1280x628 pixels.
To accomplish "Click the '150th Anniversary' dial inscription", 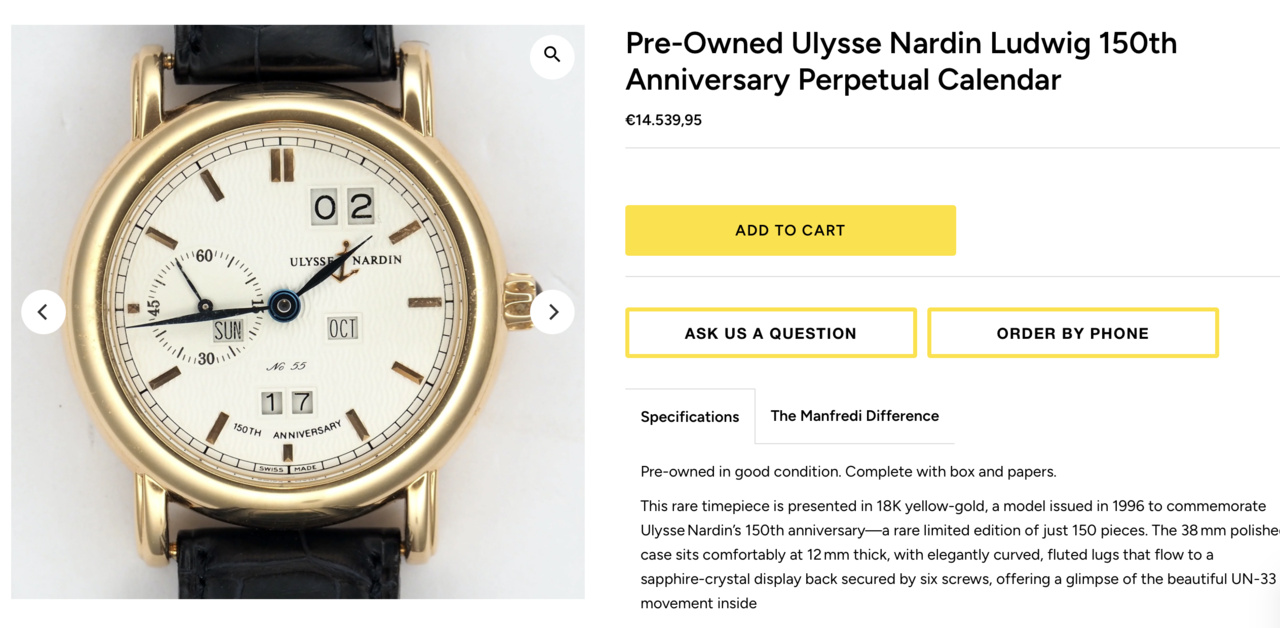I will (287, 432).
